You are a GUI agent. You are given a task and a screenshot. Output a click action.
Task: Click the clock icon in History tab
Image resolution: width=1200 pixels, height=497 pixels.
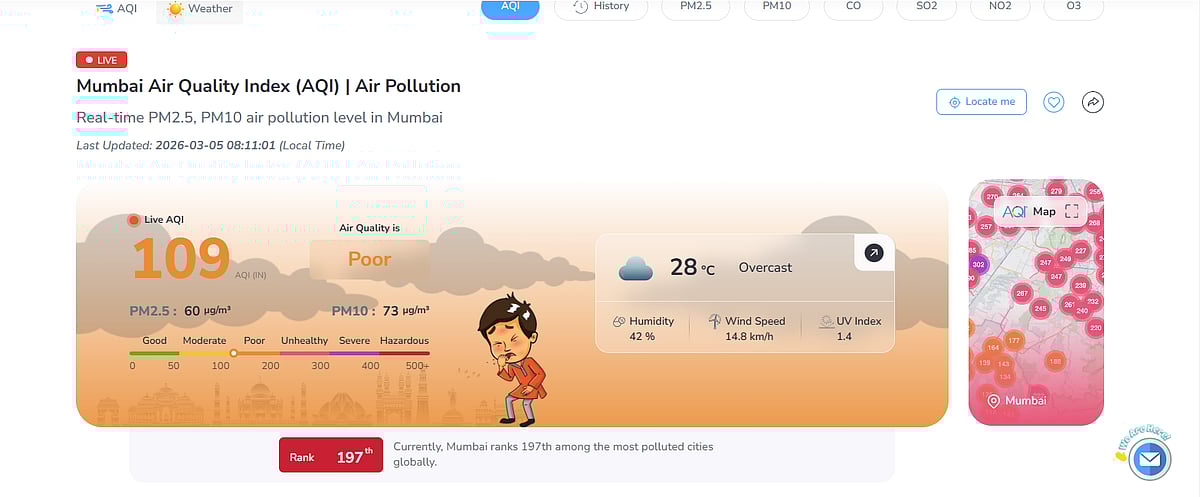tap(580, 7)
